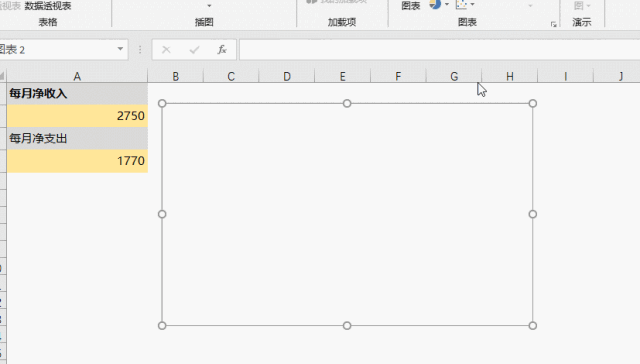Open the pie chart insert icon
Viewport: 640px width, 364px height.
[x=435, y=4]
